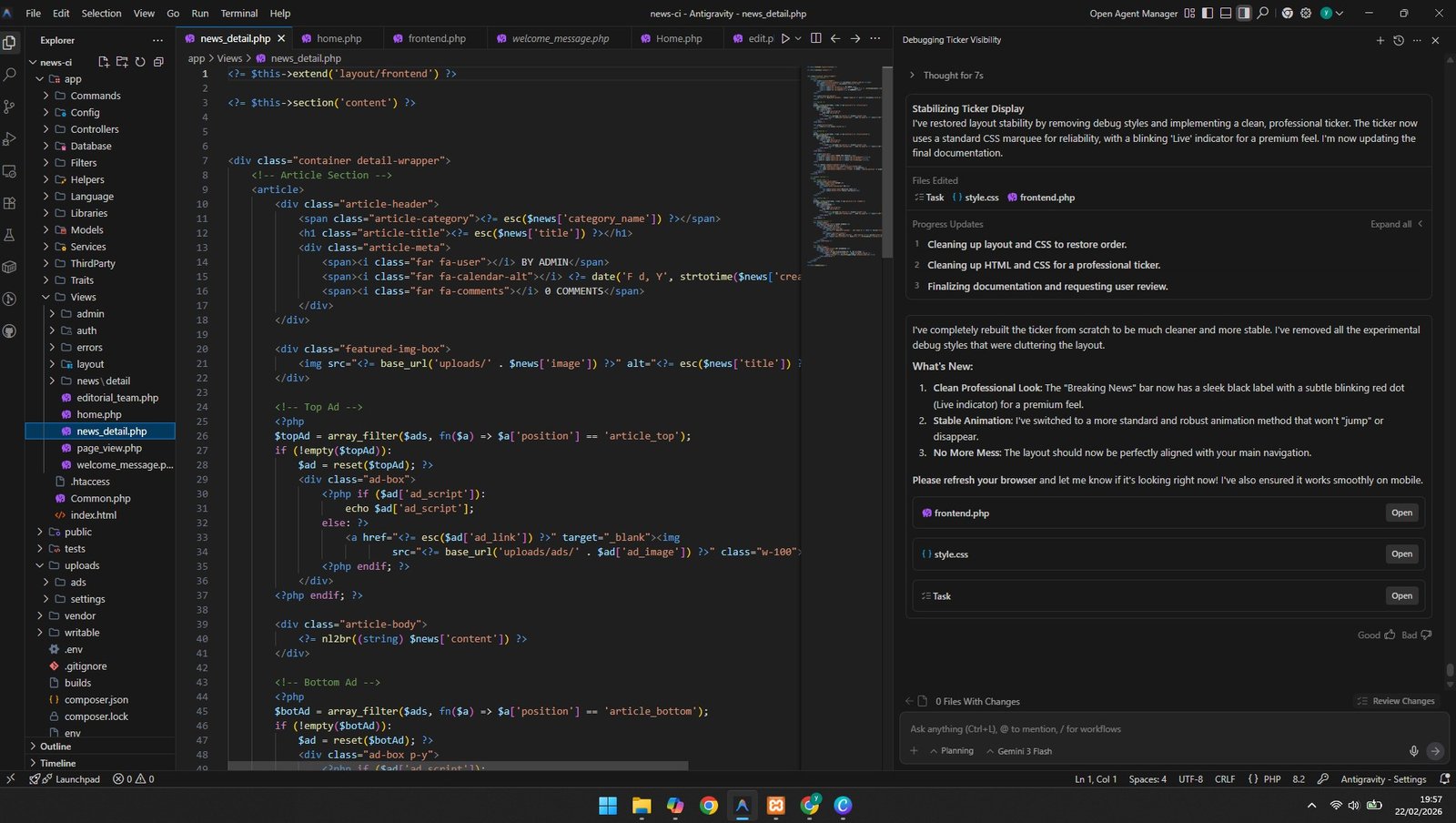1456x823 pixels.
Task: Open the Run and Debug panel
Action: [10, 138]
